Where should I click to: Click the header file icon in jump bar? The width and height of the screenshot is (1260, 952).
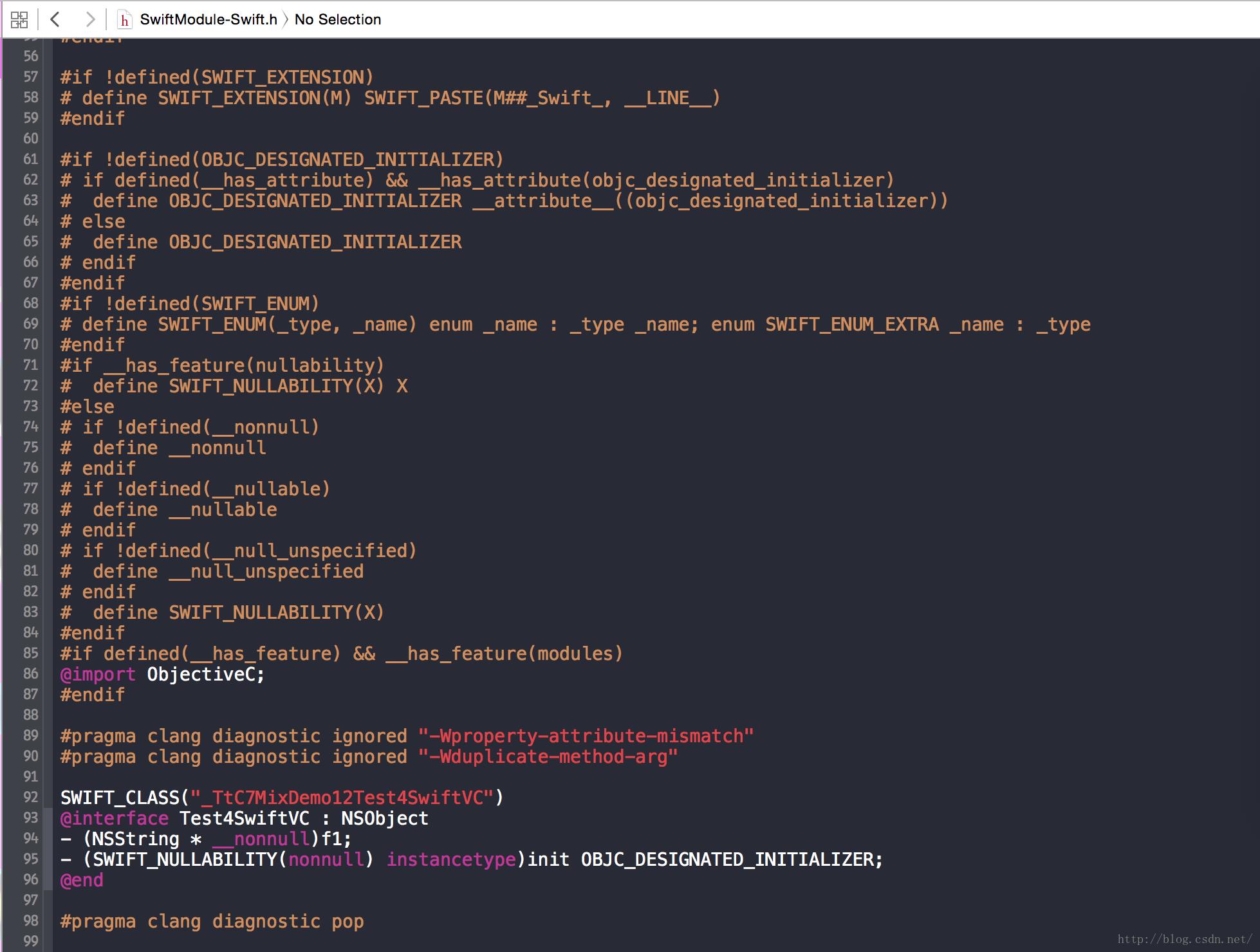pyautogui.click(x=124, y=20)
